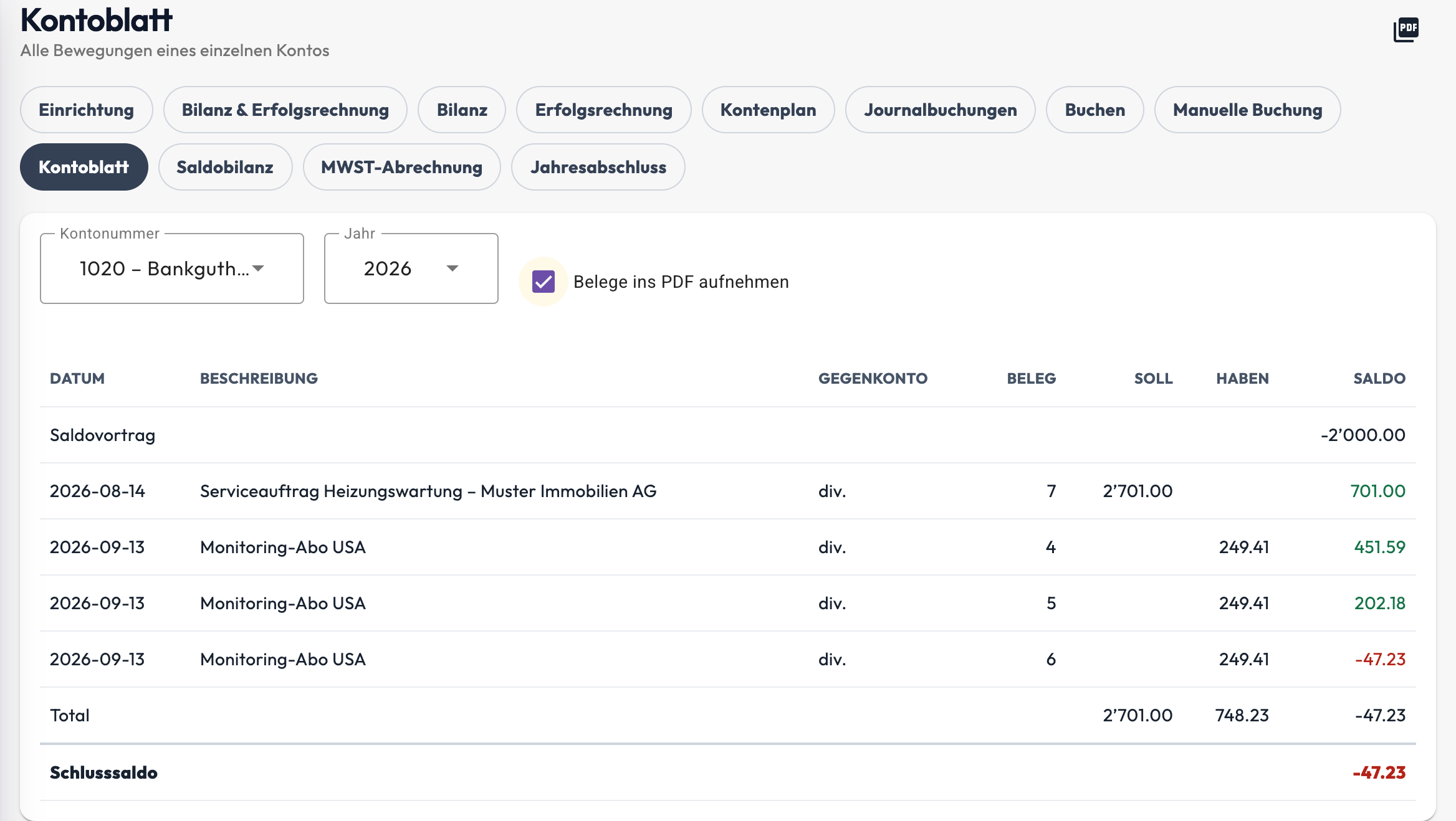This screenshot has width=1456, height=821.
Task: Click the Total Haben value 748.23
Action: [x=1242, y=715]
